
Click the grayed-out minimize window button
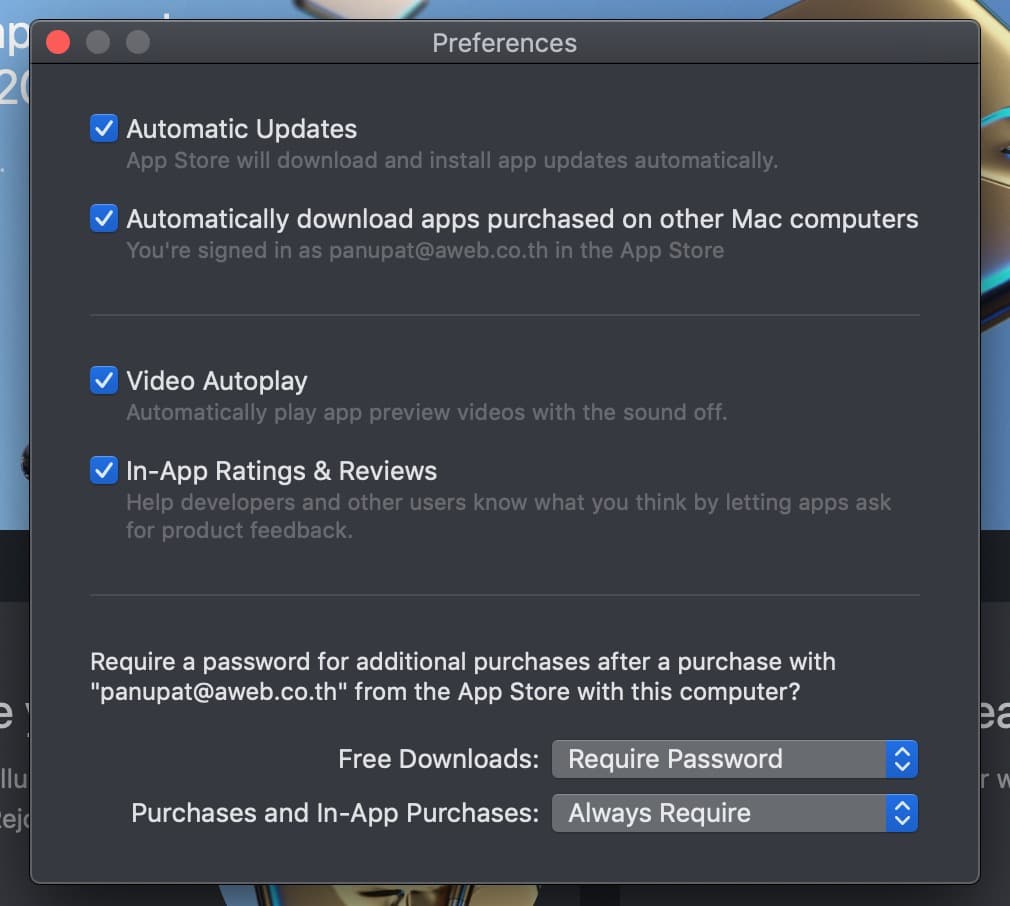[x=98, y=42]
